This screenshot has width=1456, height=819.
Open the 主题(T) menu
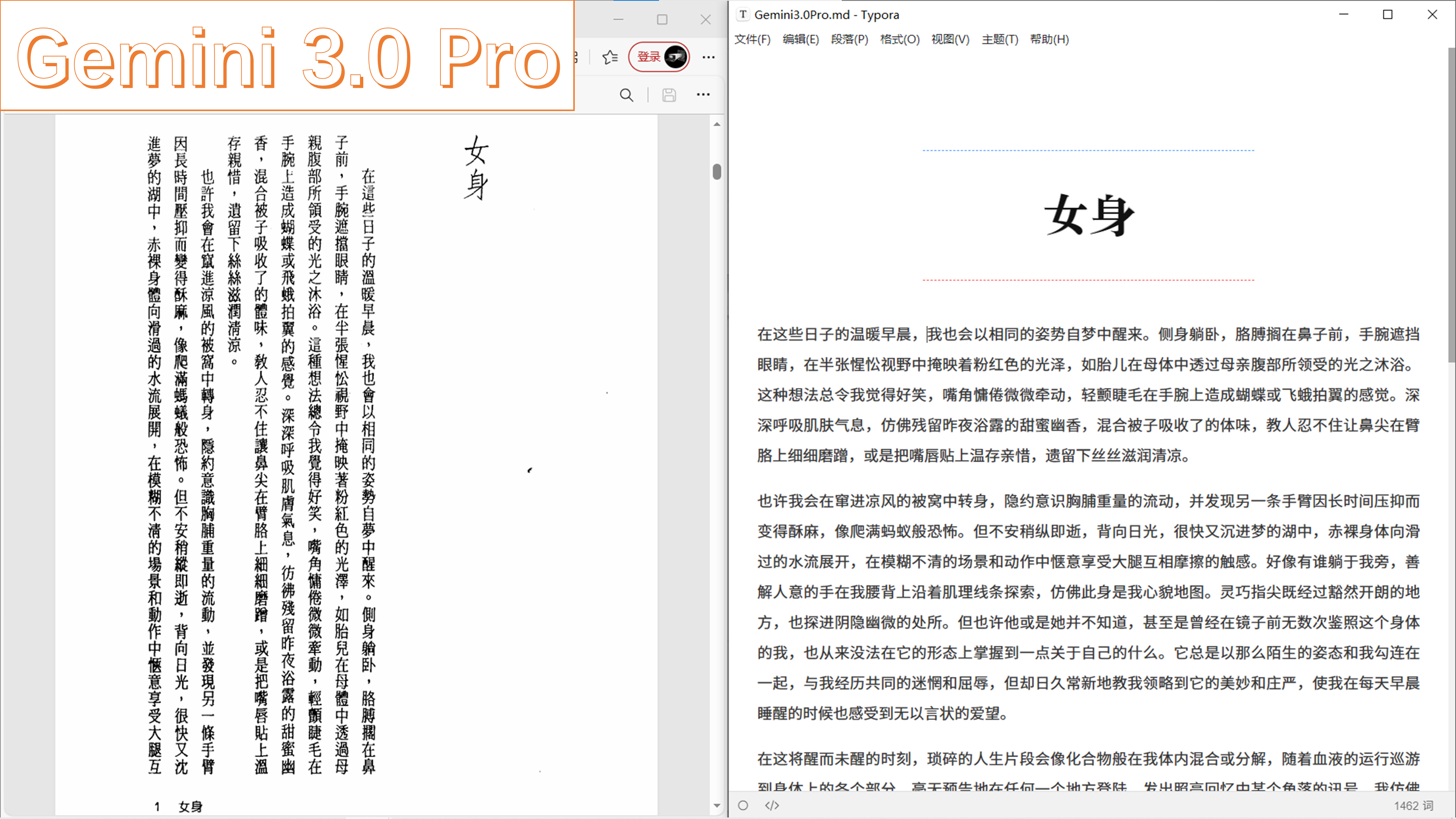tap(1000, 40)
